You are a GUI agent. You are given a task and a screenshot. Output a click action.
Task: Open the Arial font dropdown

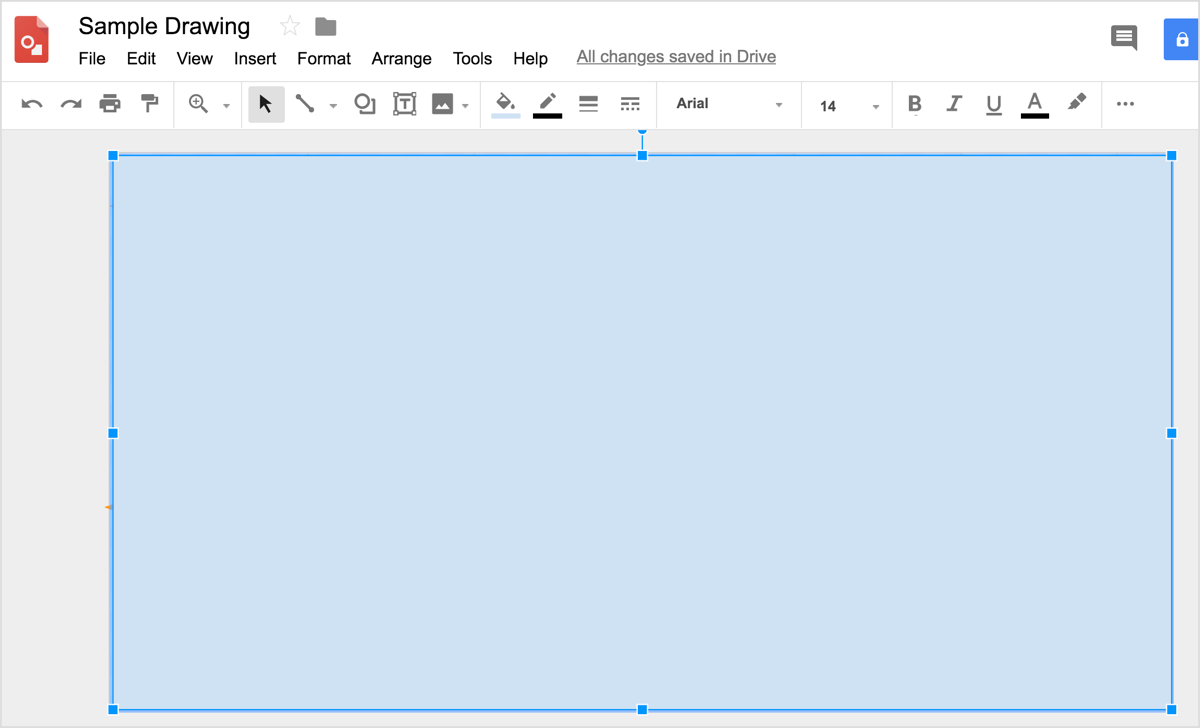pyautogui.click(x=729, y=104)
